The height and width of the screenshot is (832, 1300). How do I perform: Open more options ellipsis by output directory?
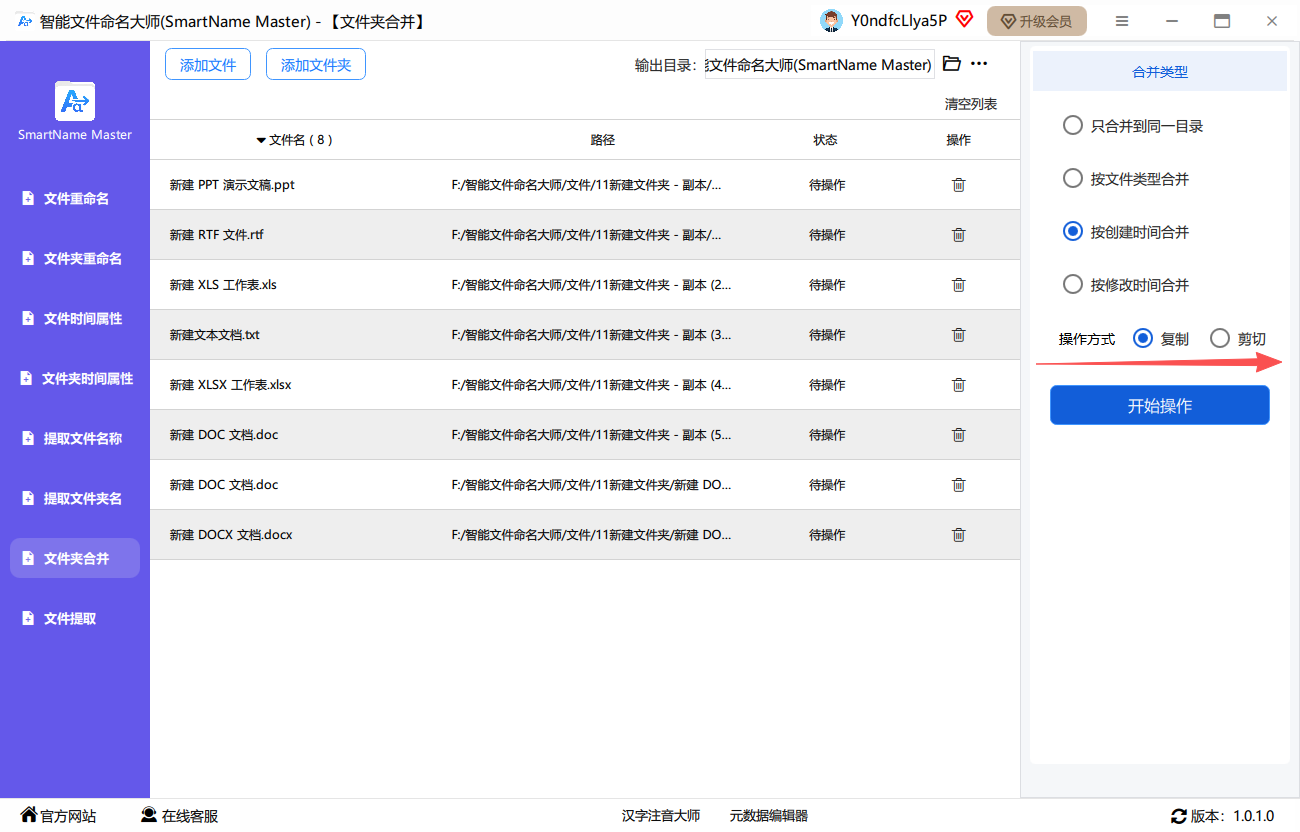[x=979, y=64]
